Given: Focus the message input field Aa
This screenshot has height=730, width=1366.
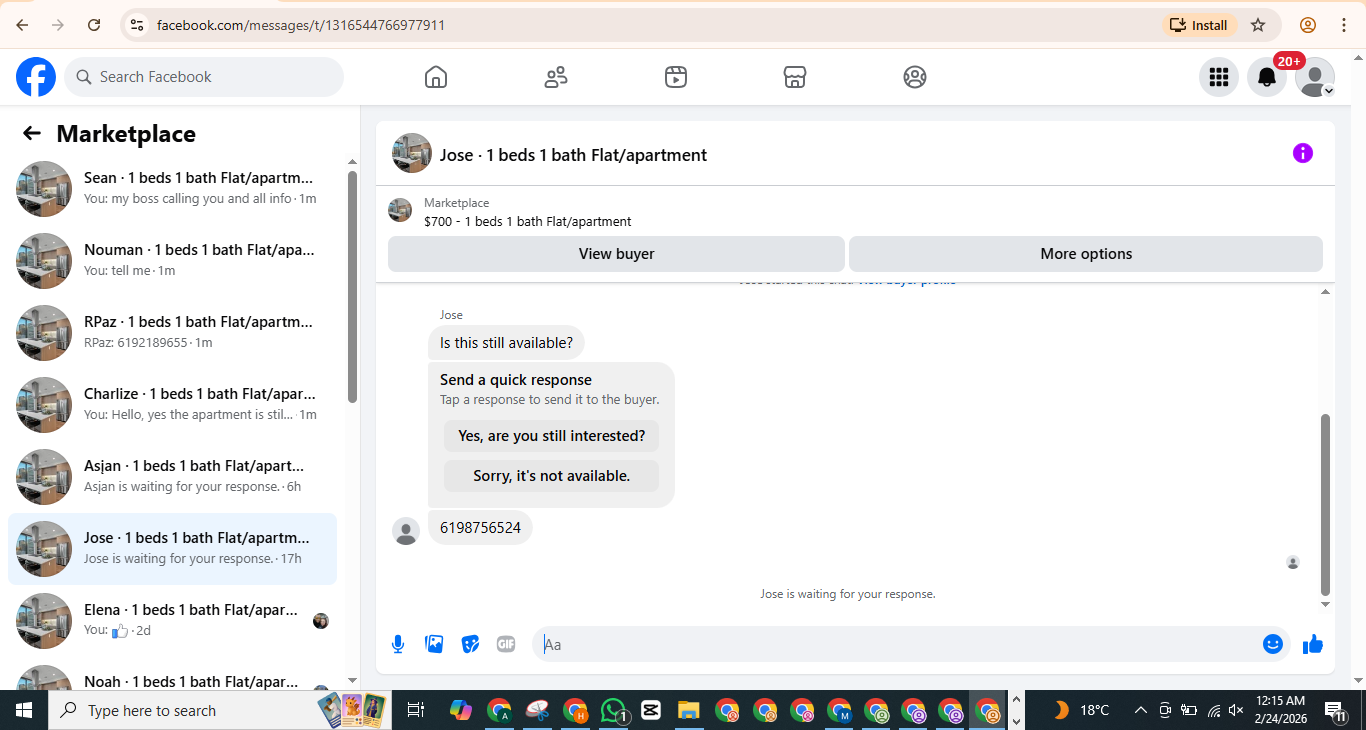Looking at the screenshot, I should (x=895, y=644).
